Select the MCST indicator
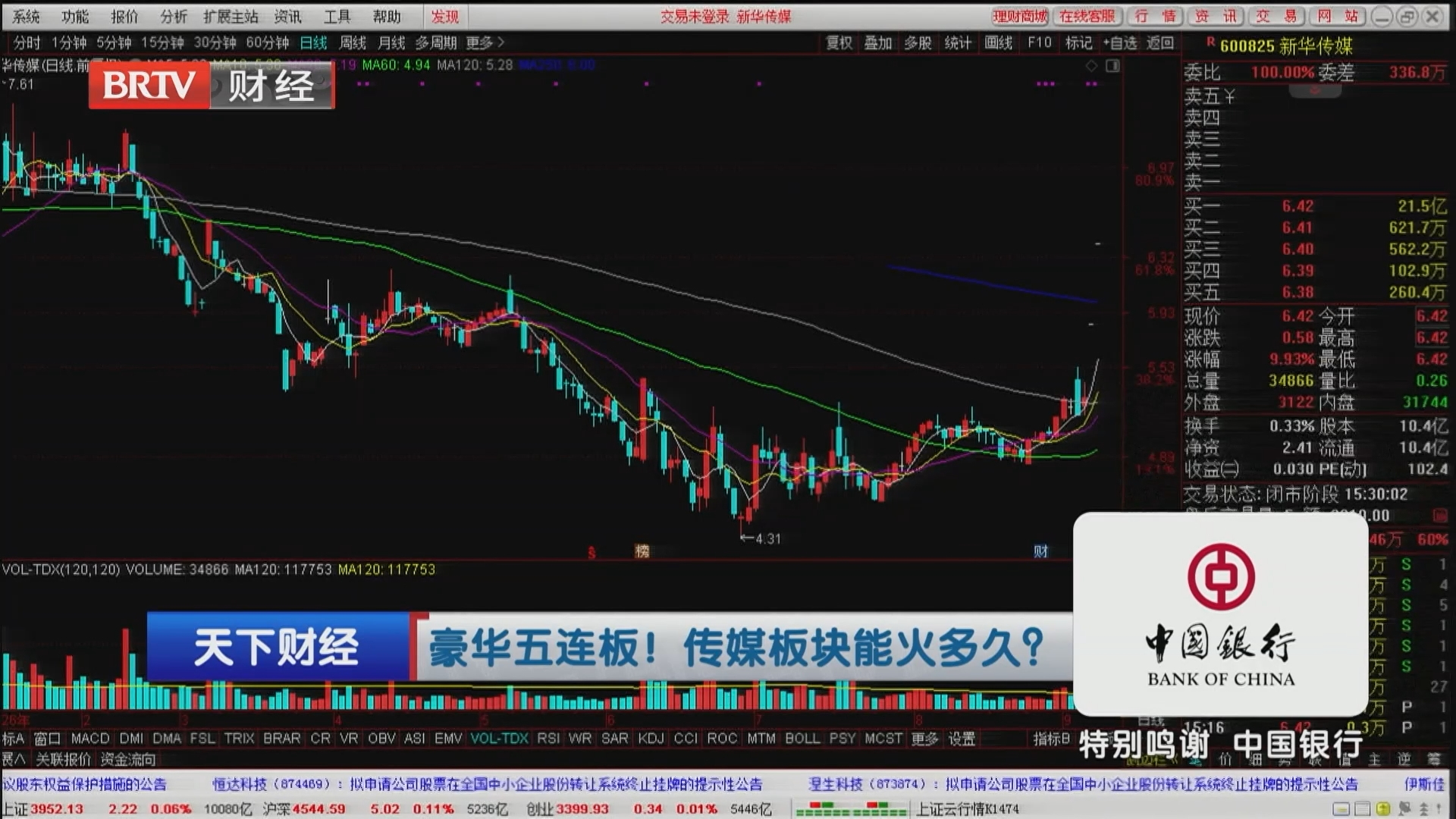Image resolution: width=1456 pixels, height=819 pixels. [883, 739]
